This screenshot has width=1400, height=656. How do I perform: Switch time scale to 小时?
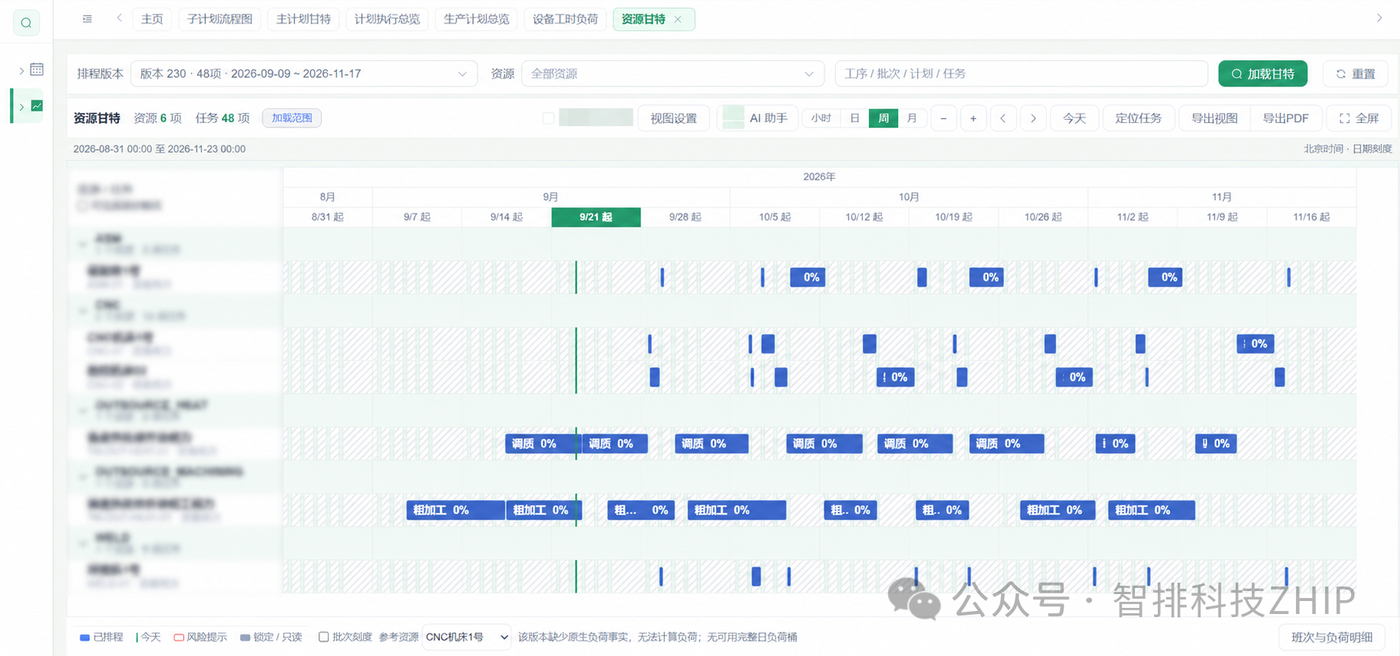click(x=821, y=118)
